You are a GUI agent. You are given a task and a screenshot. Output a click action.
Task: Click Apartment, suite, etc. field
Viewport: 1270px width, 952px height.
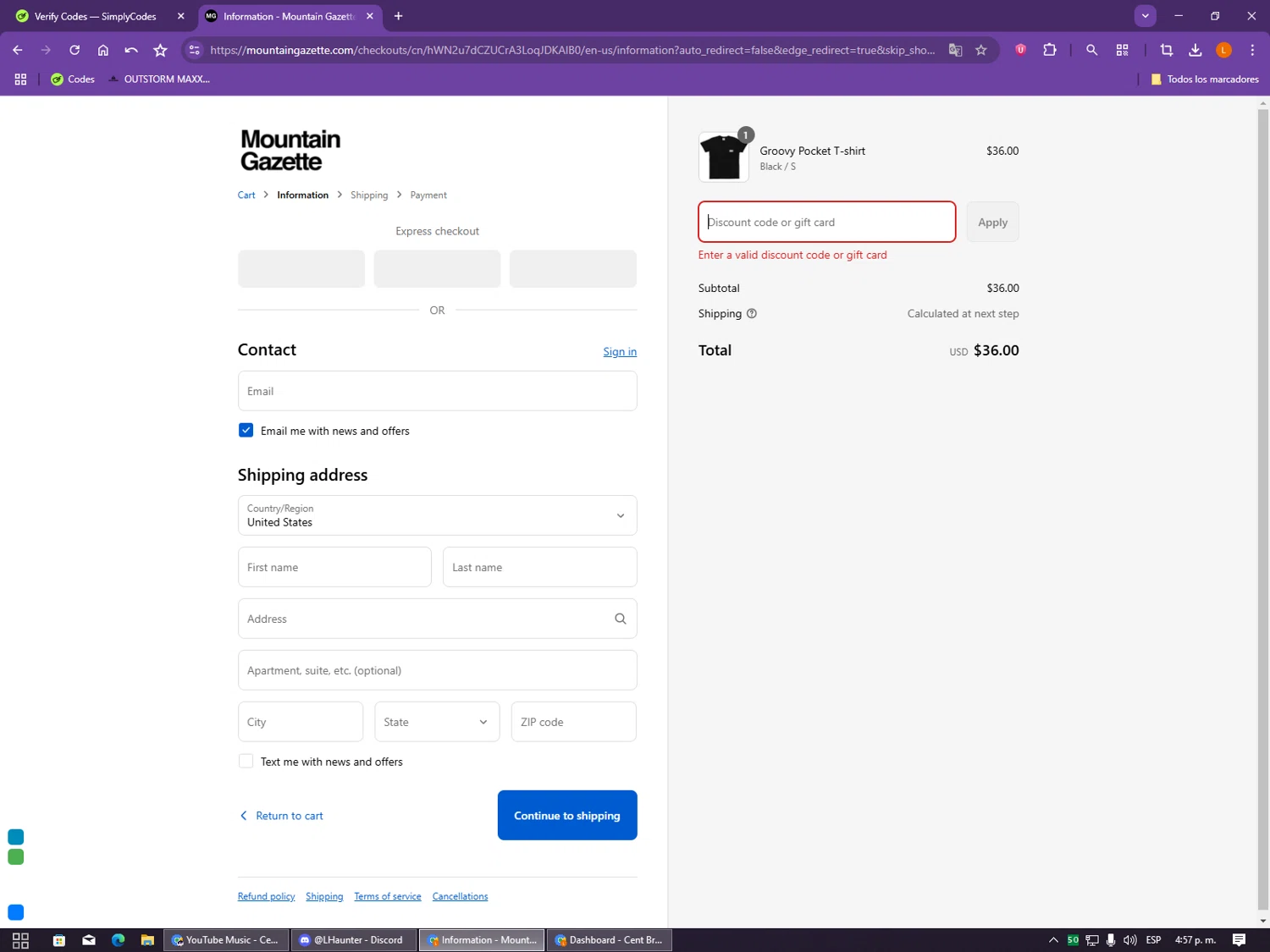[x=437, y=670]
